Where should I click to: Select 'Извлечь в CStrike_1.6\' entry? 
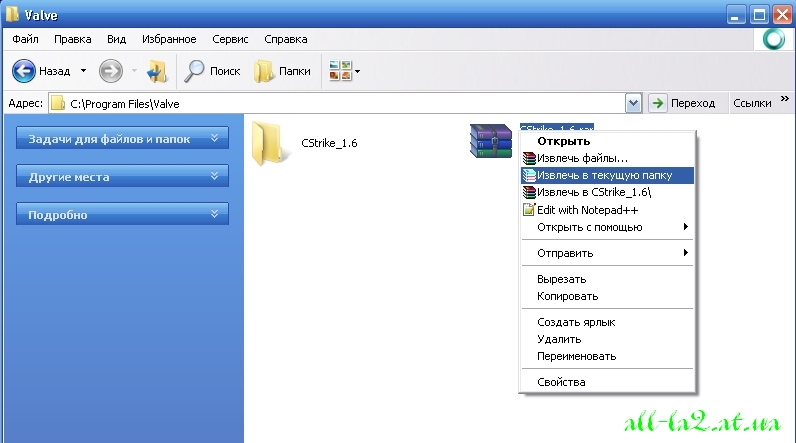607,192
